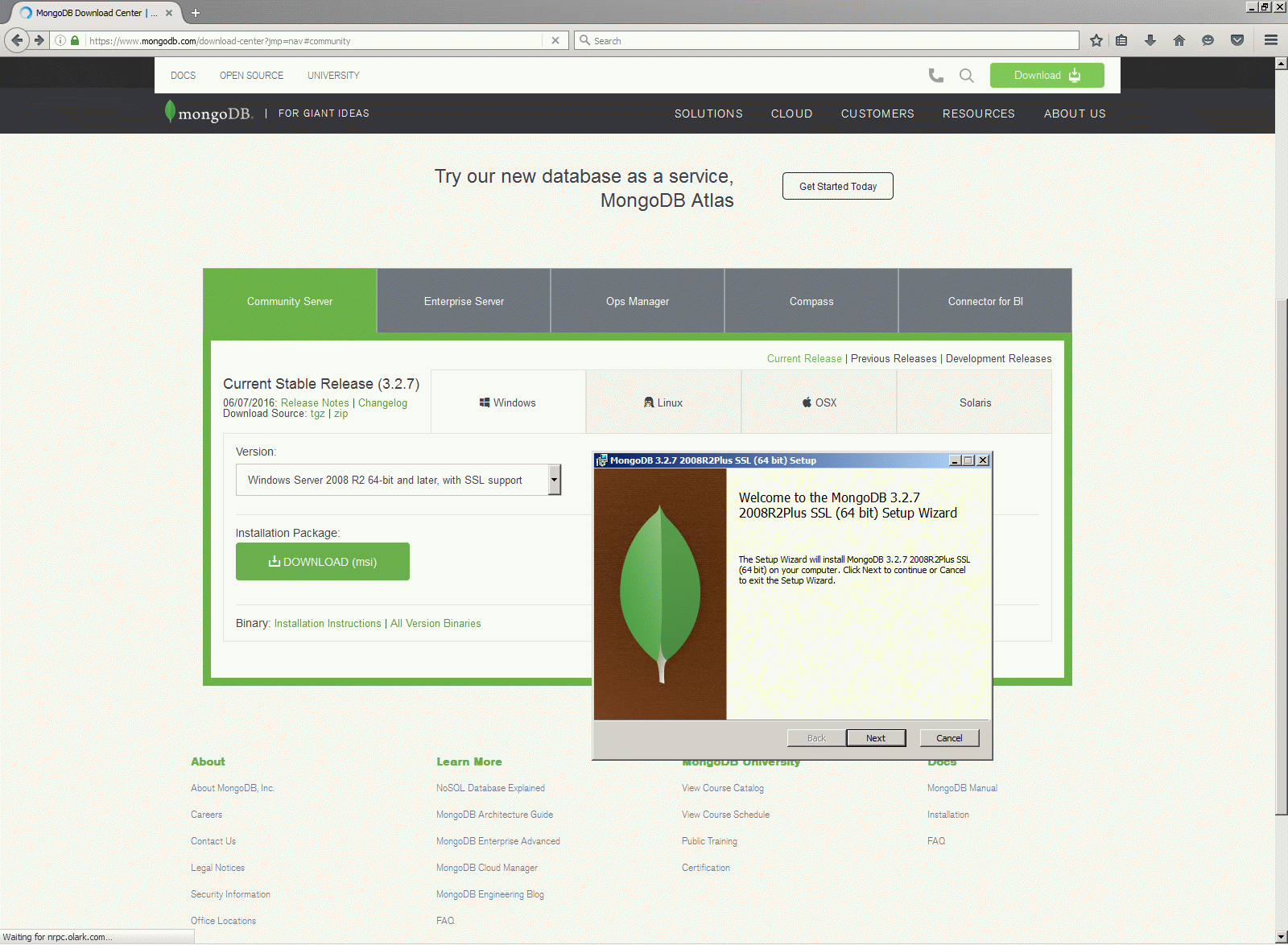
Task: Click the browser back arrow button
Action: (x=17, y=40)
